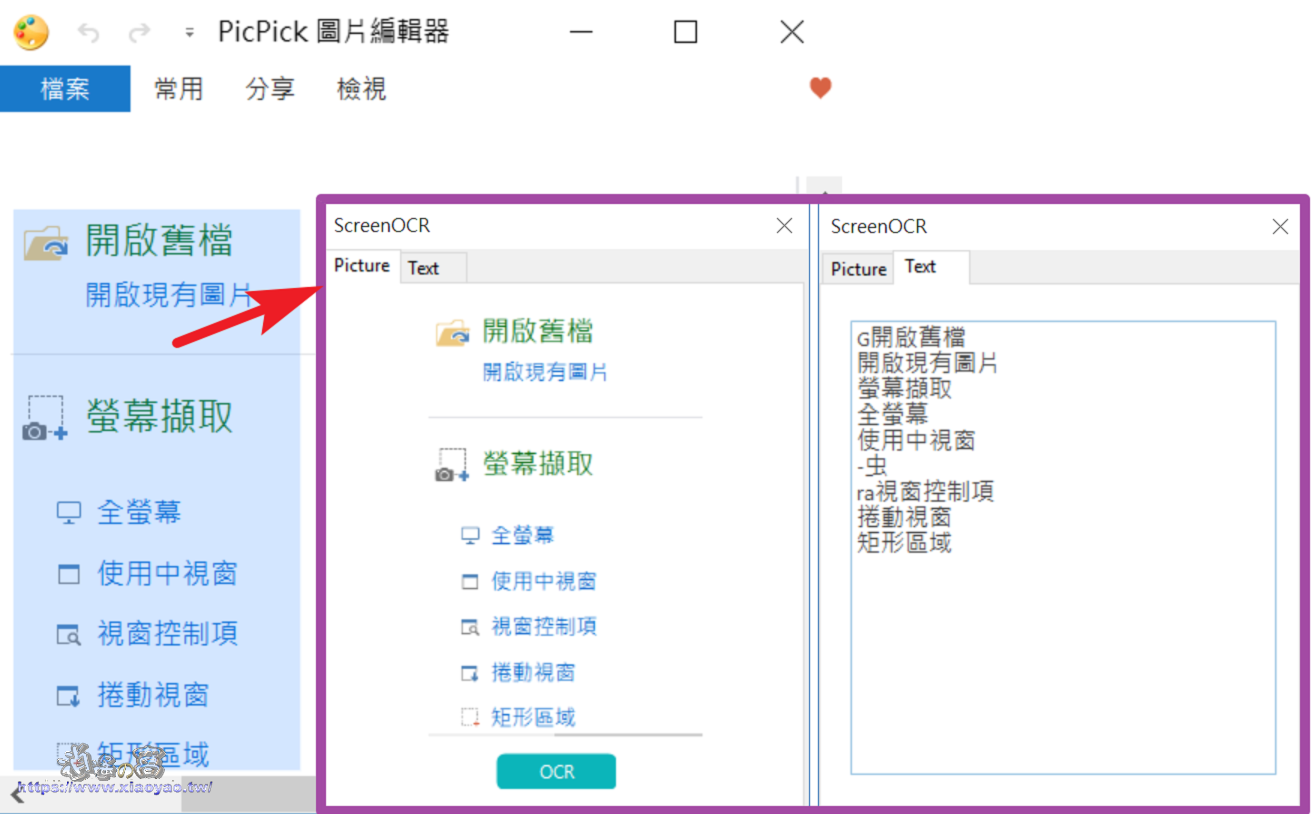
Task: Close the left ScreenOCR window
Action: [785, 226]
